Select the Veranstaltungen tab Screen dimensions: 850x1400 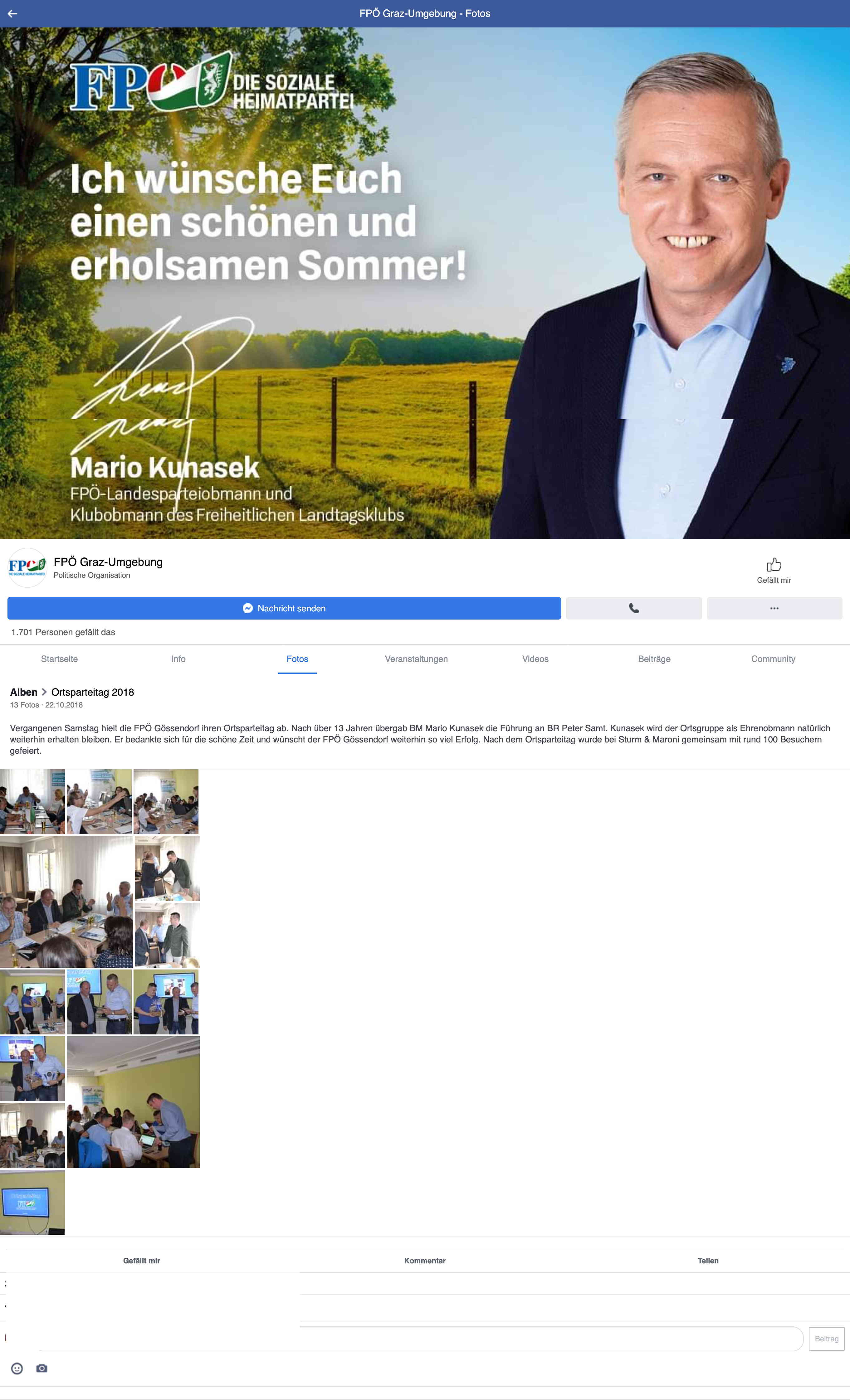tap(417, 659)
